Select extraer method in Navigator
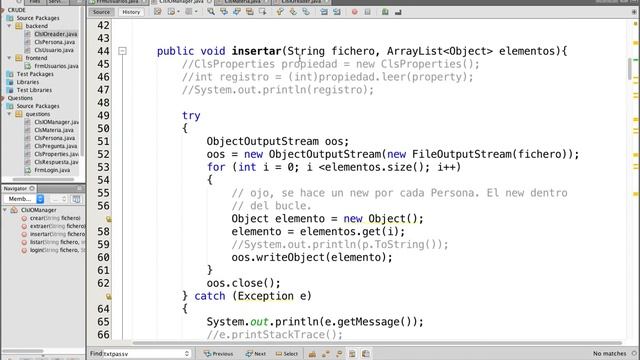The image size is (640, 360). tap(53, 226)
